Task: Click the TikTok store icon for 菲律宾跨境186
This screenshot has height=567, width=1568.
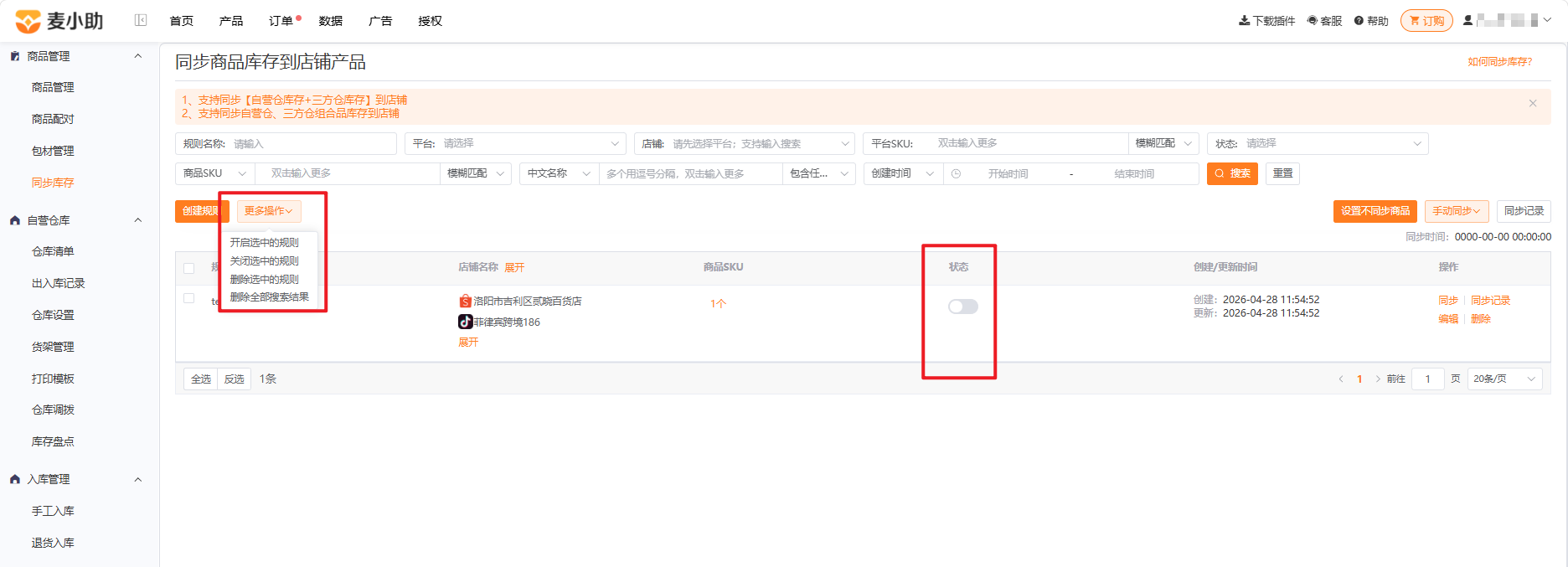Action: click(x=465, y=322)
